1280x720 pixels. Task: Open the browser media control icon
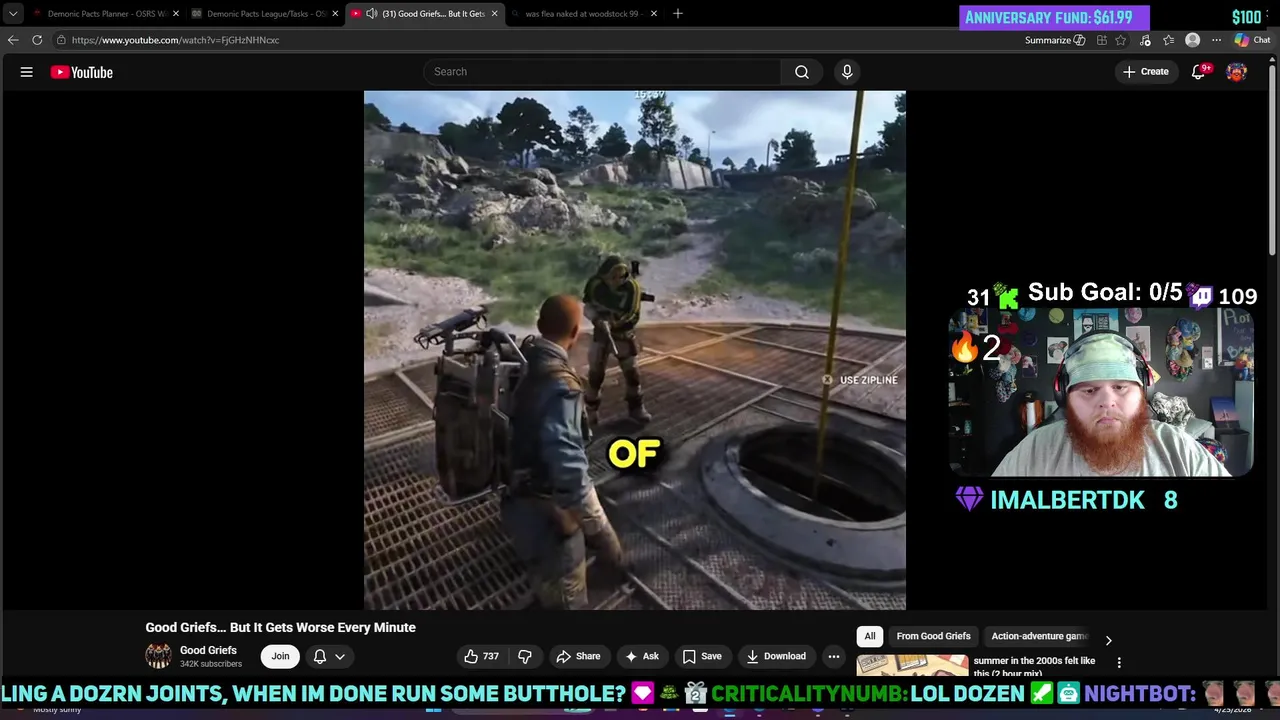point(1145,40)
